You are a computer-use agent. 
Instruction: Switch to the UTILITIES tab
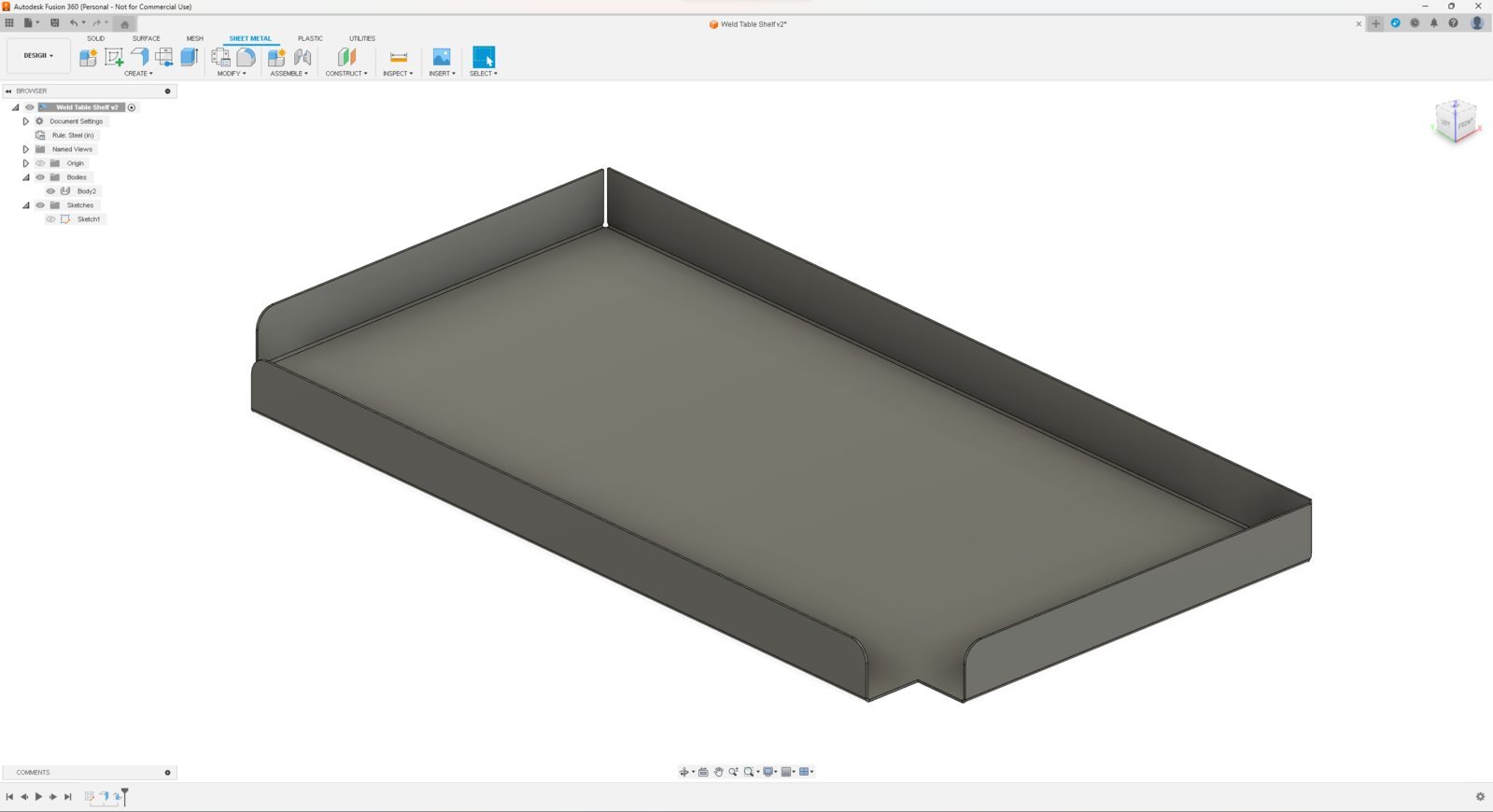(362, 38)
